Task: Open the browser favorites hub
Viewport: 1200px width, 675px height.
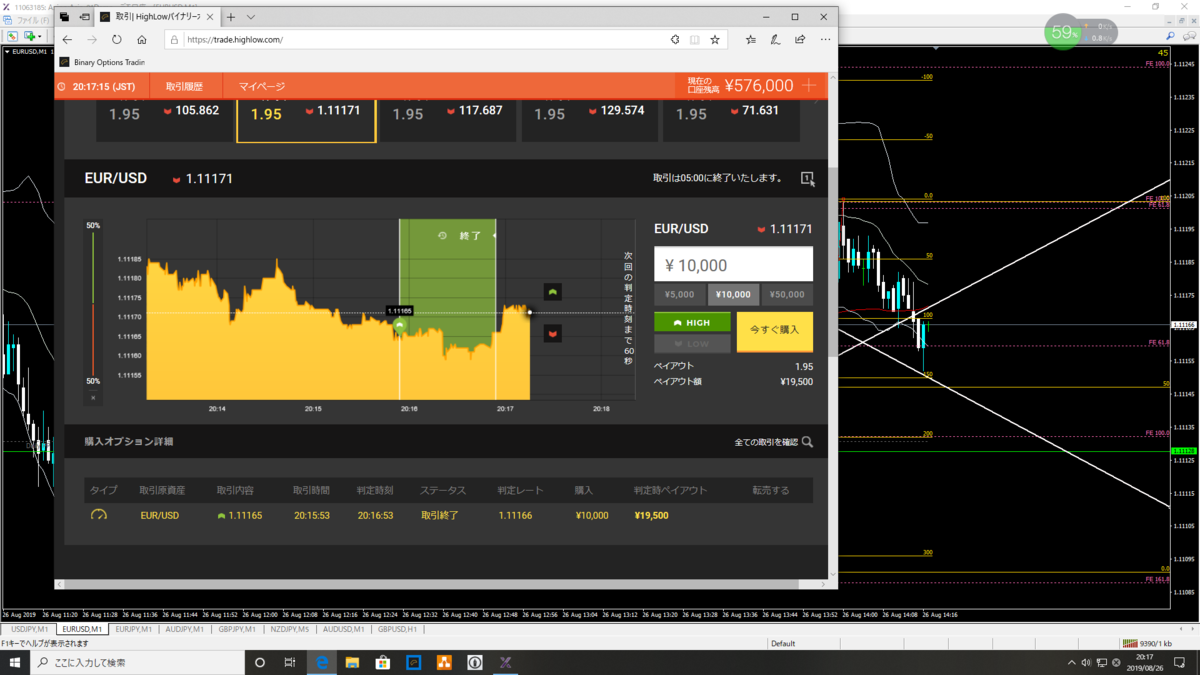Action: click(x=751, y=40)
